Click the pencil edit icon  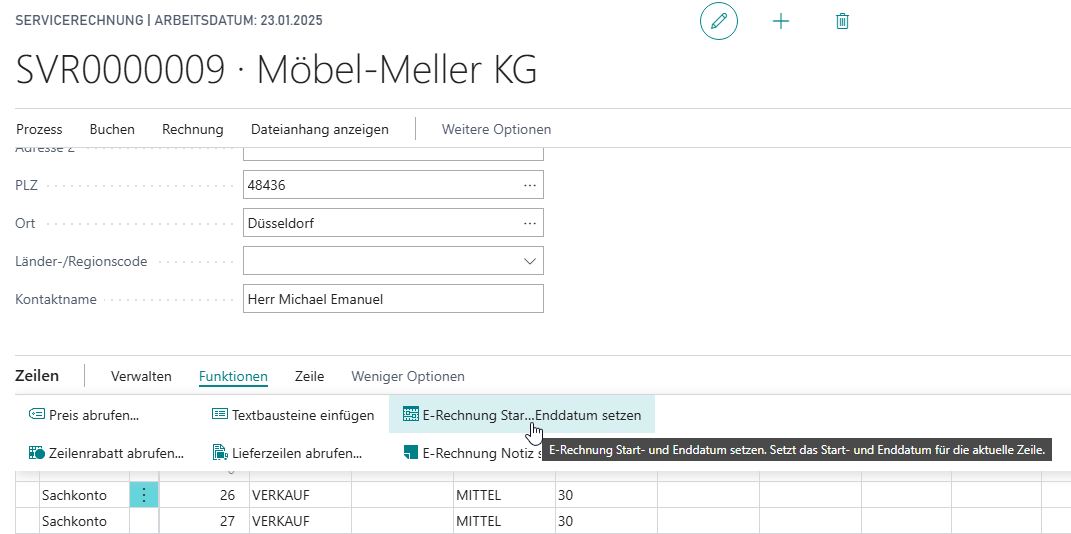point(718,21)
